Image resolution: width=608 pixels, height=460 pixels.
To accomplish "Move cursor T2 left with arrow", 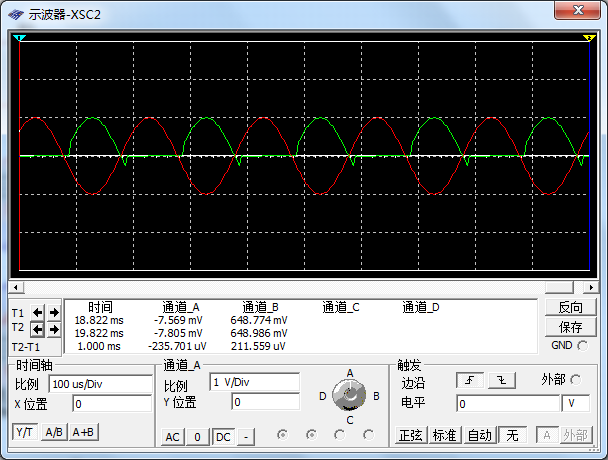I will tap(37, 330).
